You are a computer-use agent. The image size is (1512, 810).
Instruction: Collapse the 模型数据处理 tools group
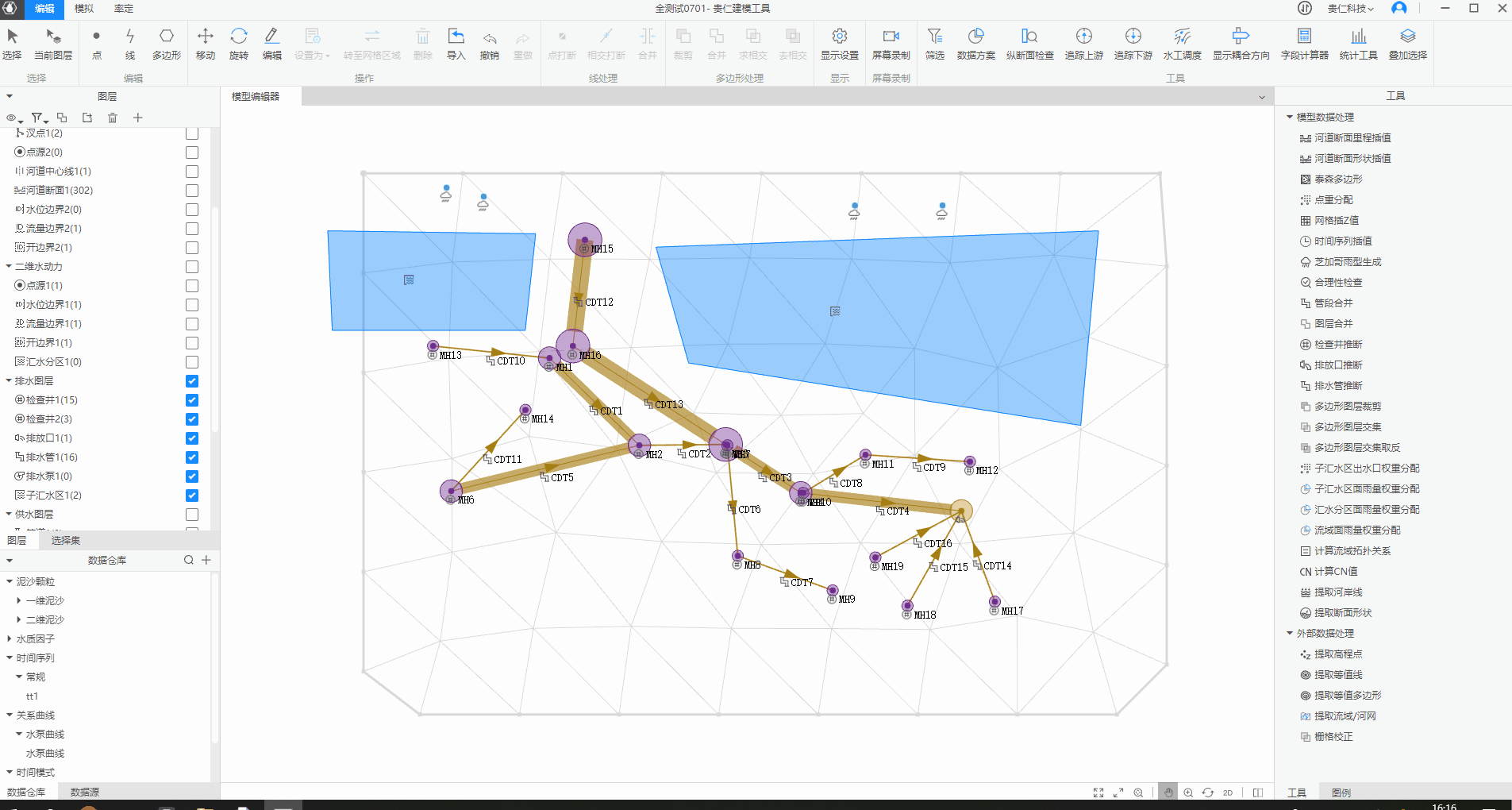pos(1290,117)
